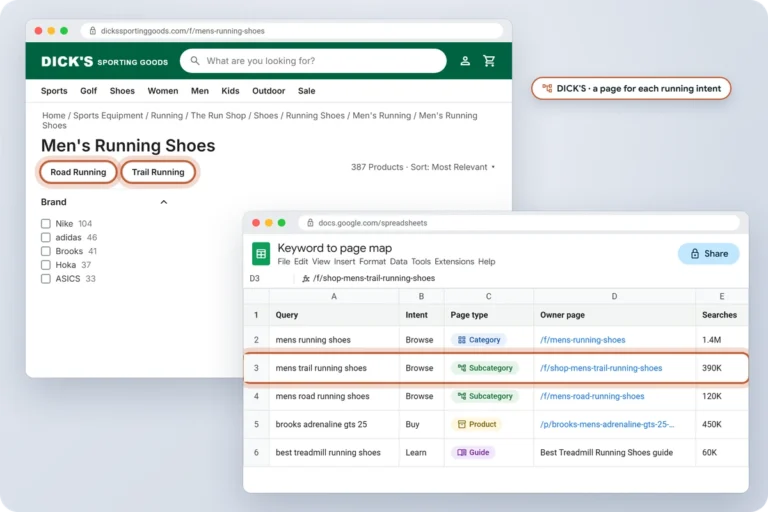Open the Kids navigation menu

pyautogui.click(x=230, y=91)
